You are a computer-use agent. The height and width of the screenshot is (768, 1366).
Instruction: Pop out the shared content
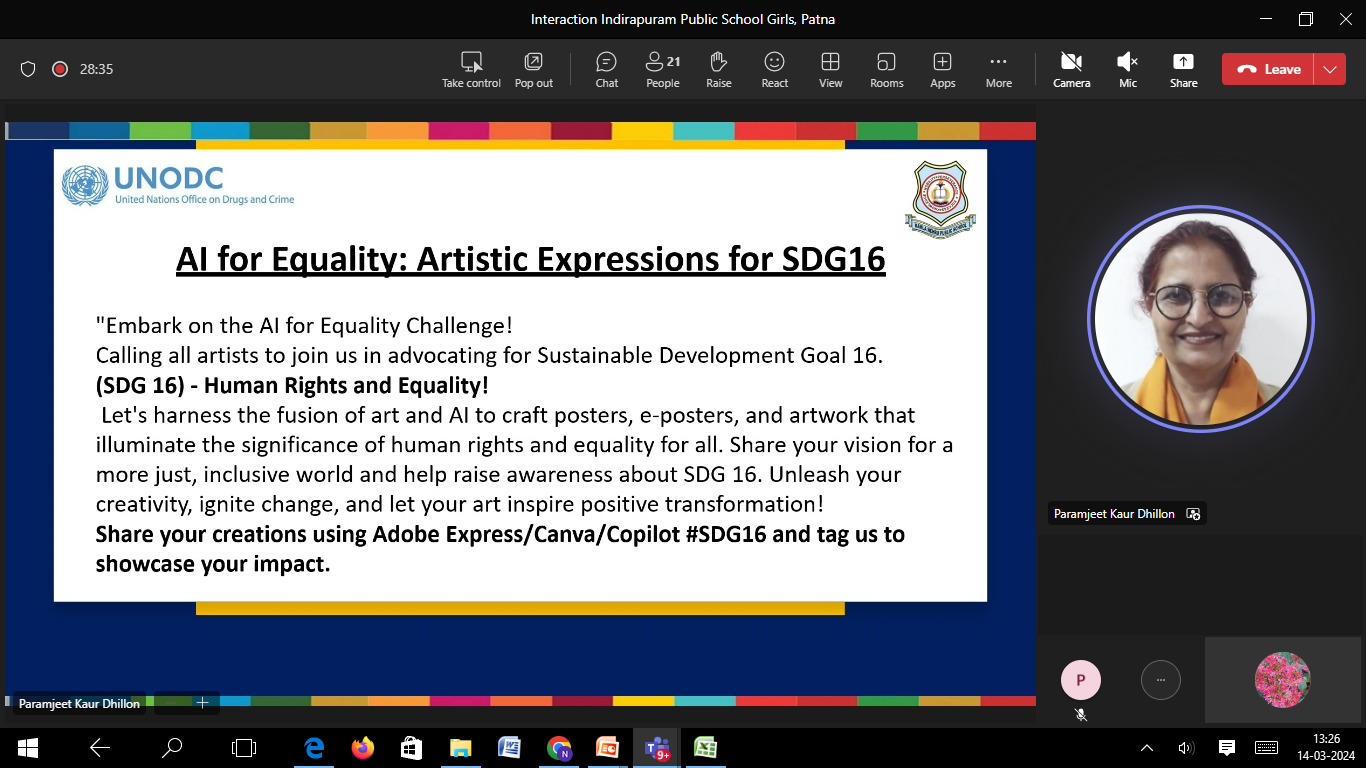point(534,70)
